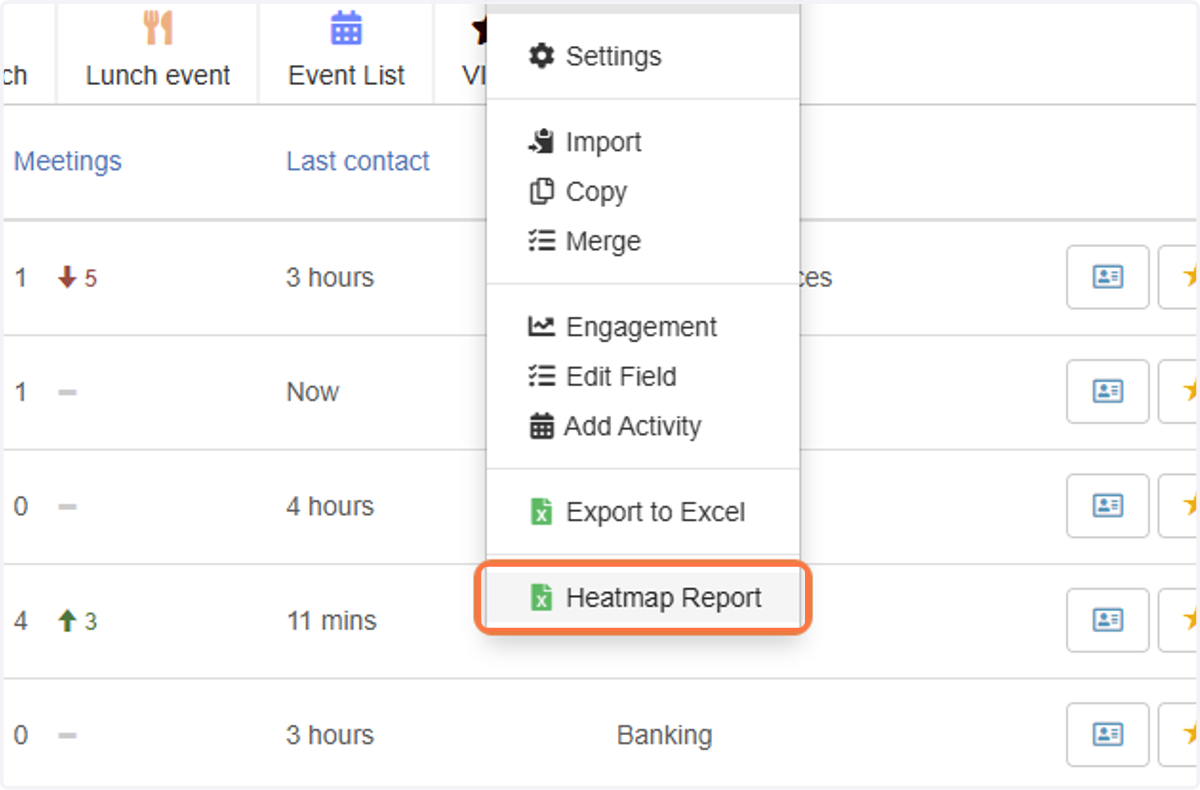The height and width of the screenshot is (790, 1200).
Task: Open the Heatmap Report option
Action: click(x=643, y=598)
